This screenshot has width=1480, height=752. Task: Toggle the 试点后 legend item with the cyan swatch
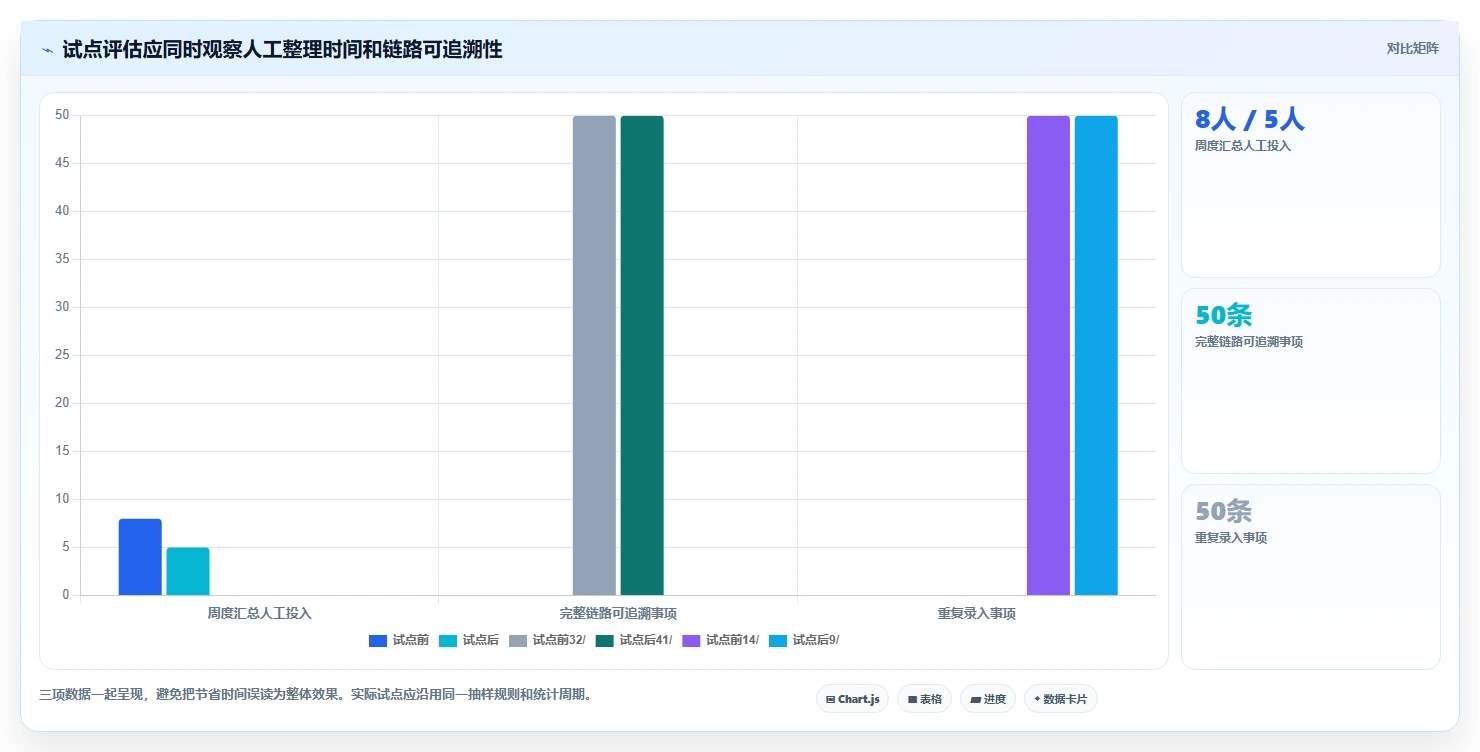click(469, 640)
